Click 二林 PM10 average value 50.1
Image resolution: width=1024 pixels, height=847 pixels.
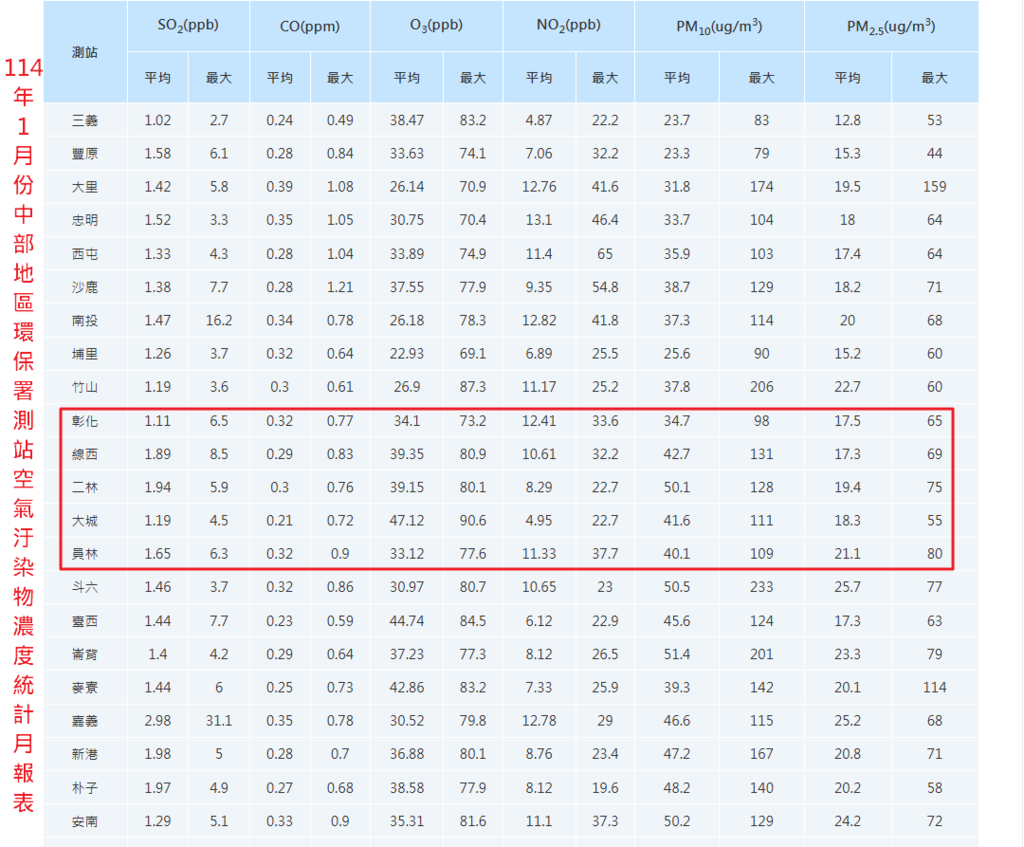coord(677,487)
